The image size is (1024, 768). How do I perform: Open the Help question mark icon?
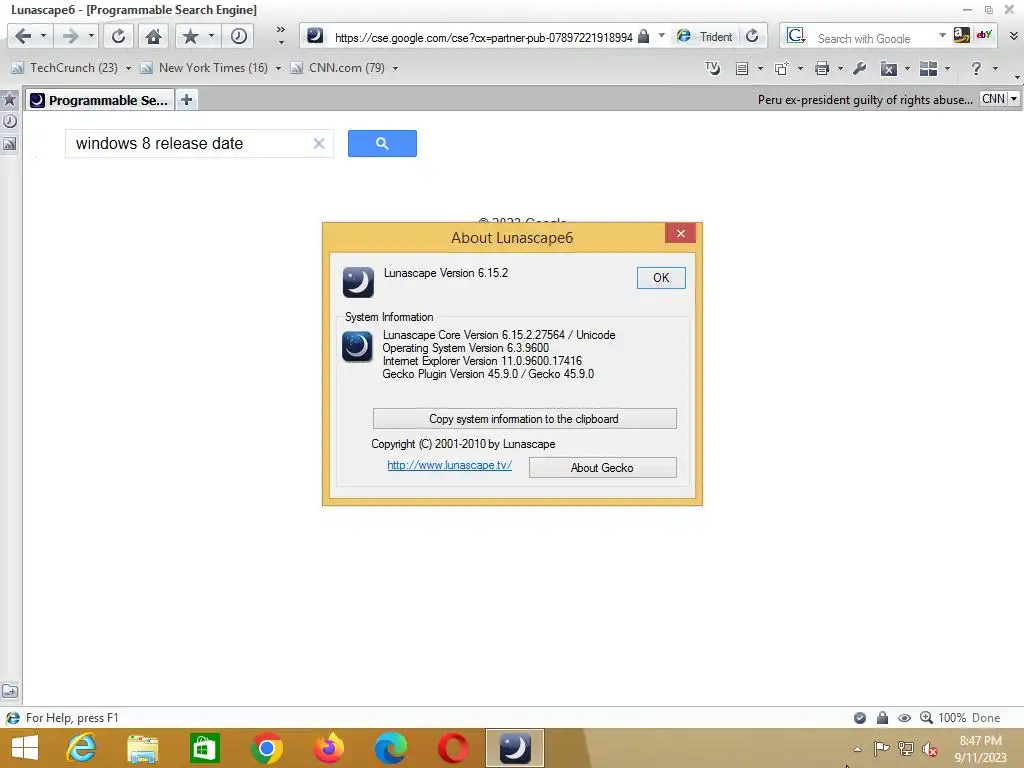(x=976, y=68)
